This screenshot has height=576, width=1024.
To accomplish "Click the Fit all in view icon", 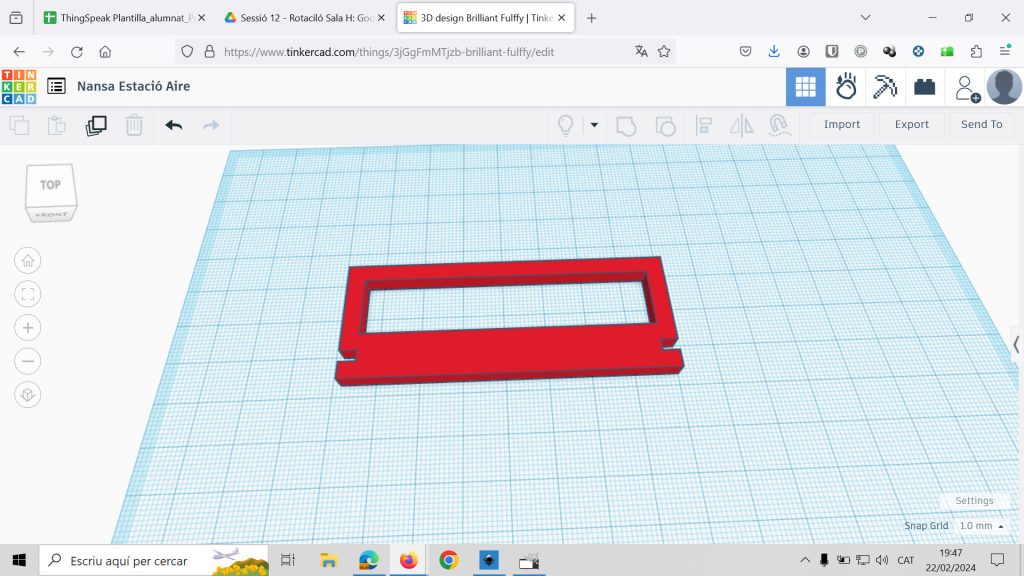I will [27, 293].
